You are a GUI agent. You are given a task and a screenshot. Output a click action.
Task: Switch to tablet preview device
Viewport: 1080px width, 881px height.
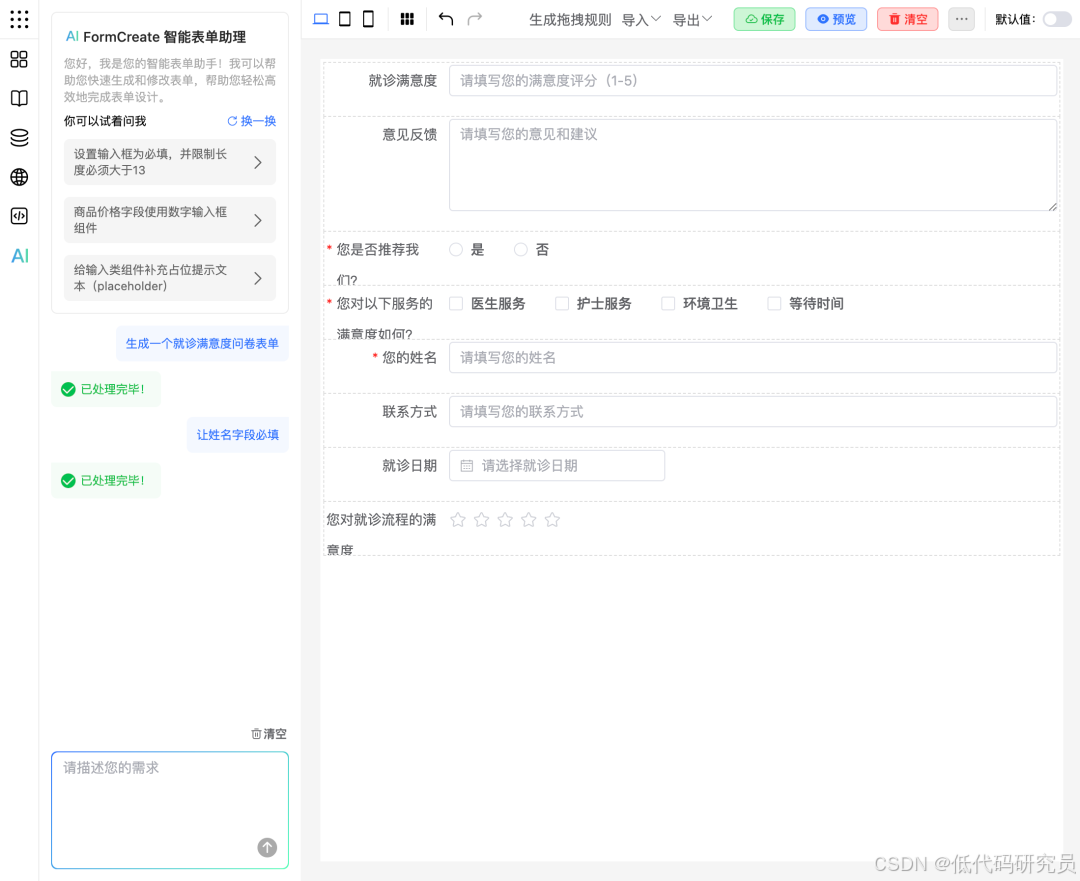345,19
